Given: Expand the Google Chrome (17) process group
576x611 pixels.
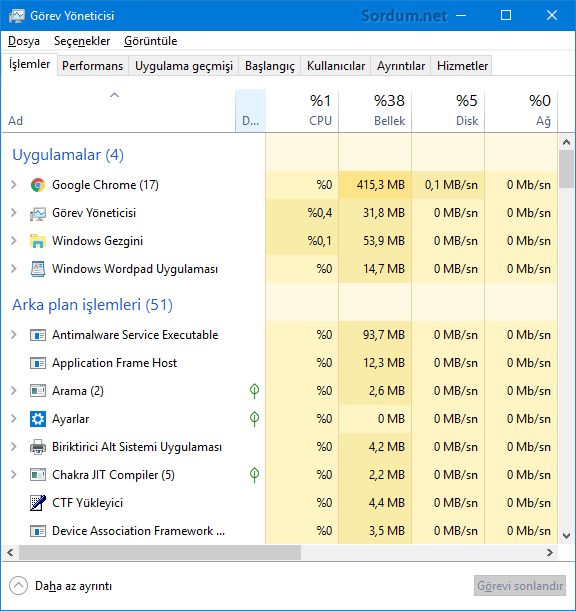Looking at the screenshot, I should tap(14, 185).
